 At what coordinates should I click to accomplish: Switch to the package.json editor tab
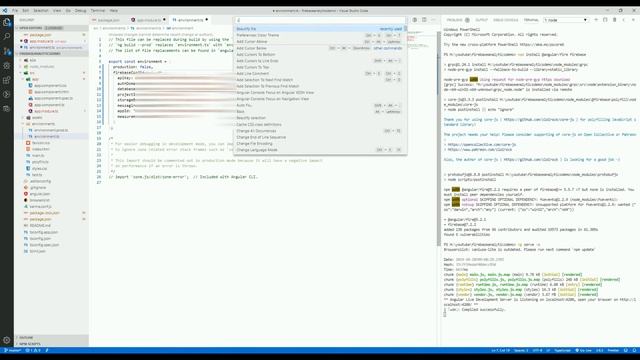[x=109, y=20]
